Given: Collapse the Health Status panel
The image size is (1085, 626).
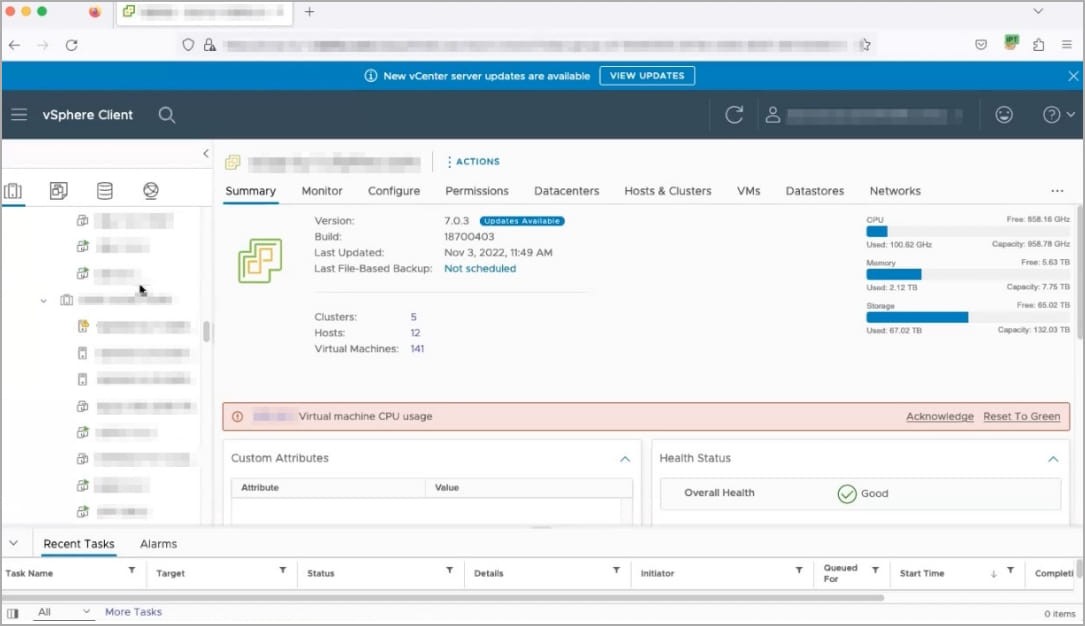Looking at the screenshot, I should (x=1052, y=459).
